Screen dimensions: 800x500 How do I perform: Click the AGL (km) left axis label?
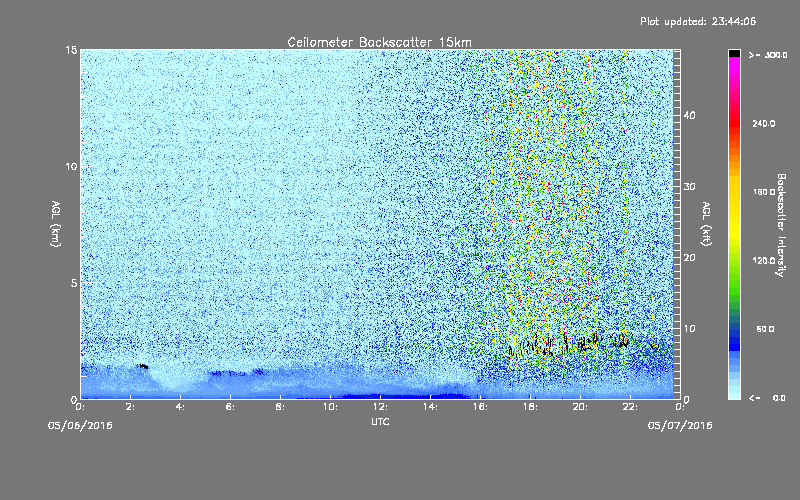(x=56, y=224)
